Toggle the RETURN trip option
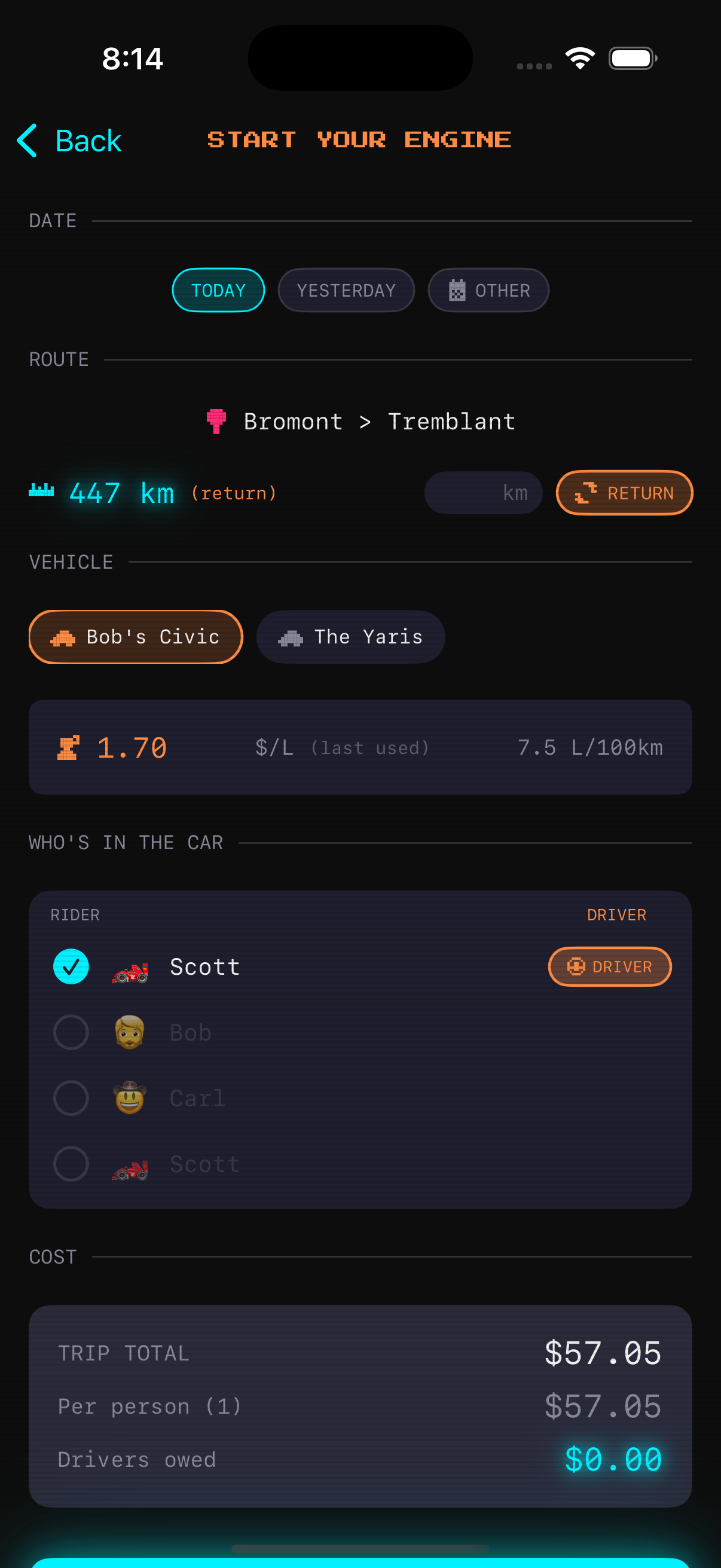This screenshot has height=1568, width=721. coord(624,492)
